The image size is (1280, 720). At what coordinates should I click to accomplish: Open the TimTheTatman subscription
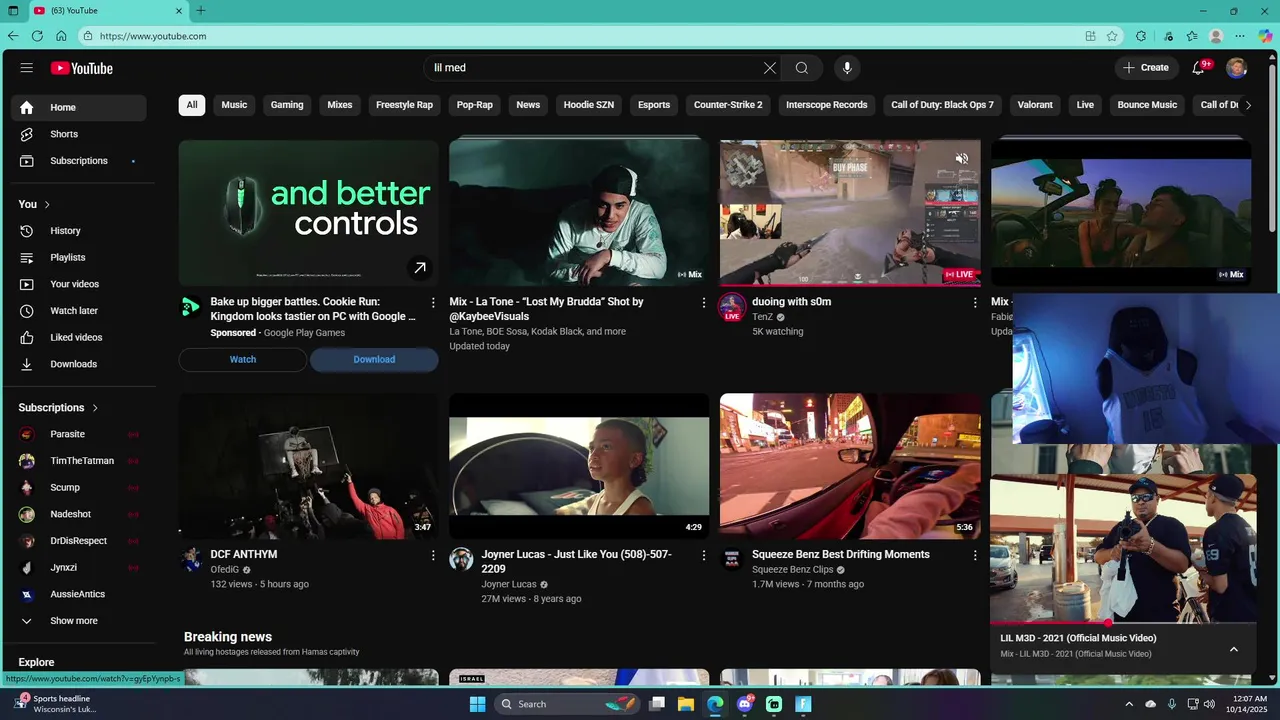(80, 461)
